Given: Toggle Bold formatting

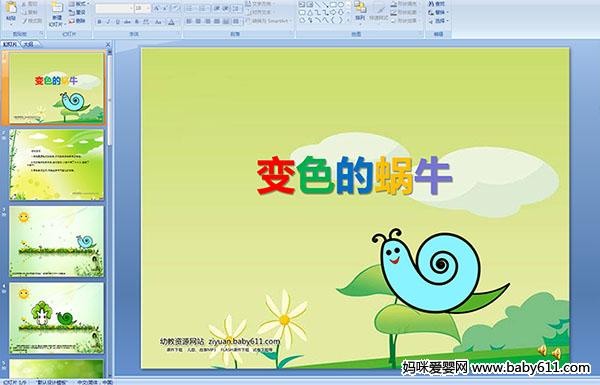Looking at the screenshot, I should [99, 22].
